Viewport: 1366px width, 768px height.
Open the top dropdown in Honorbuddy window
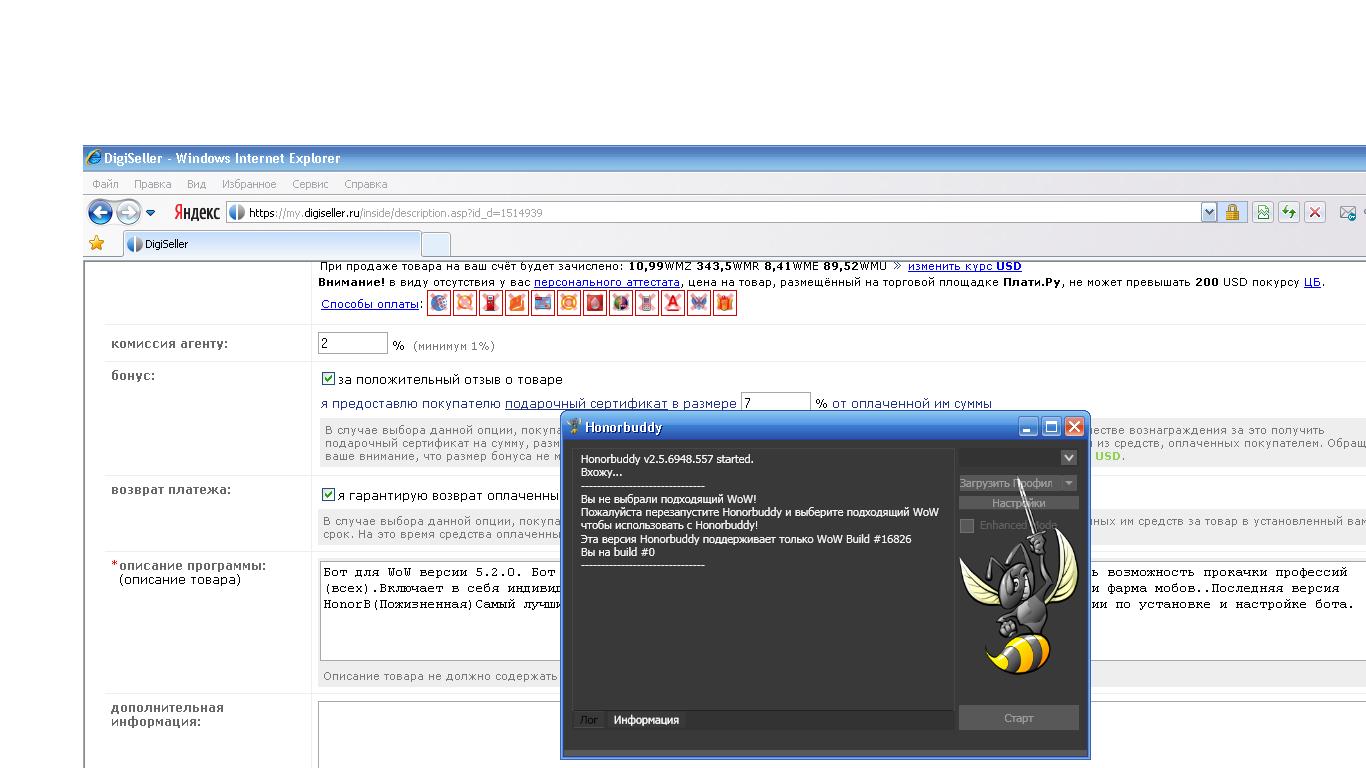[1069, 457]
